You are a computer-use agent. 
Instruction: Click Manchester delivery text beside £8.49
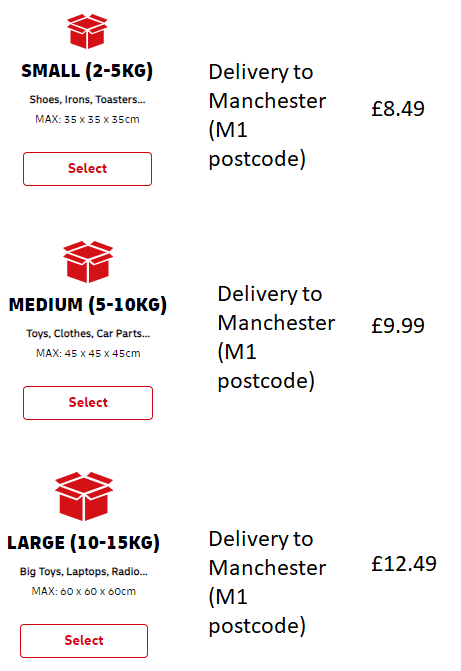coord(267,116)
